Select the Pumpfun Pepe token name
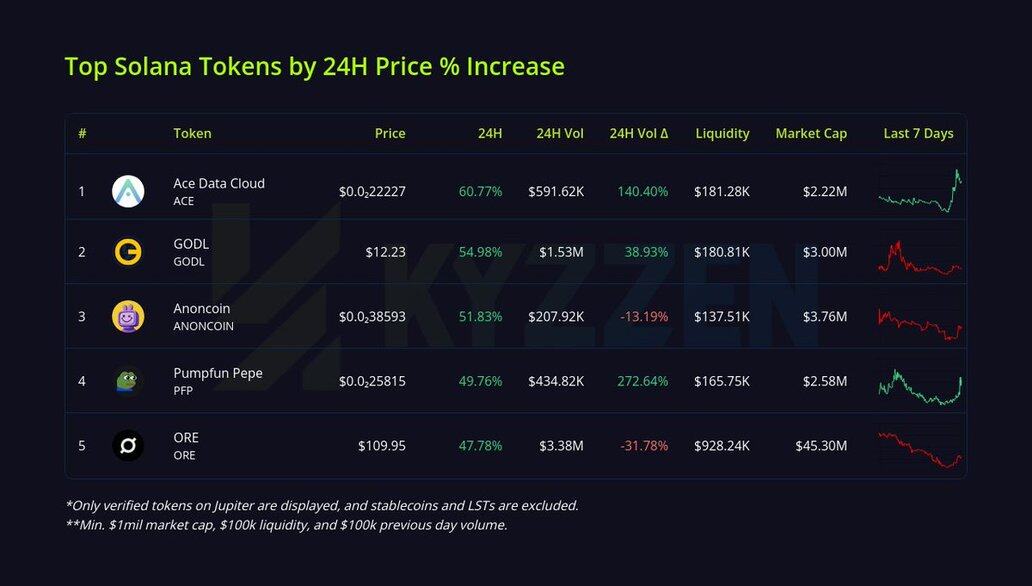The image size is (1032, 586). coord(218,373)
